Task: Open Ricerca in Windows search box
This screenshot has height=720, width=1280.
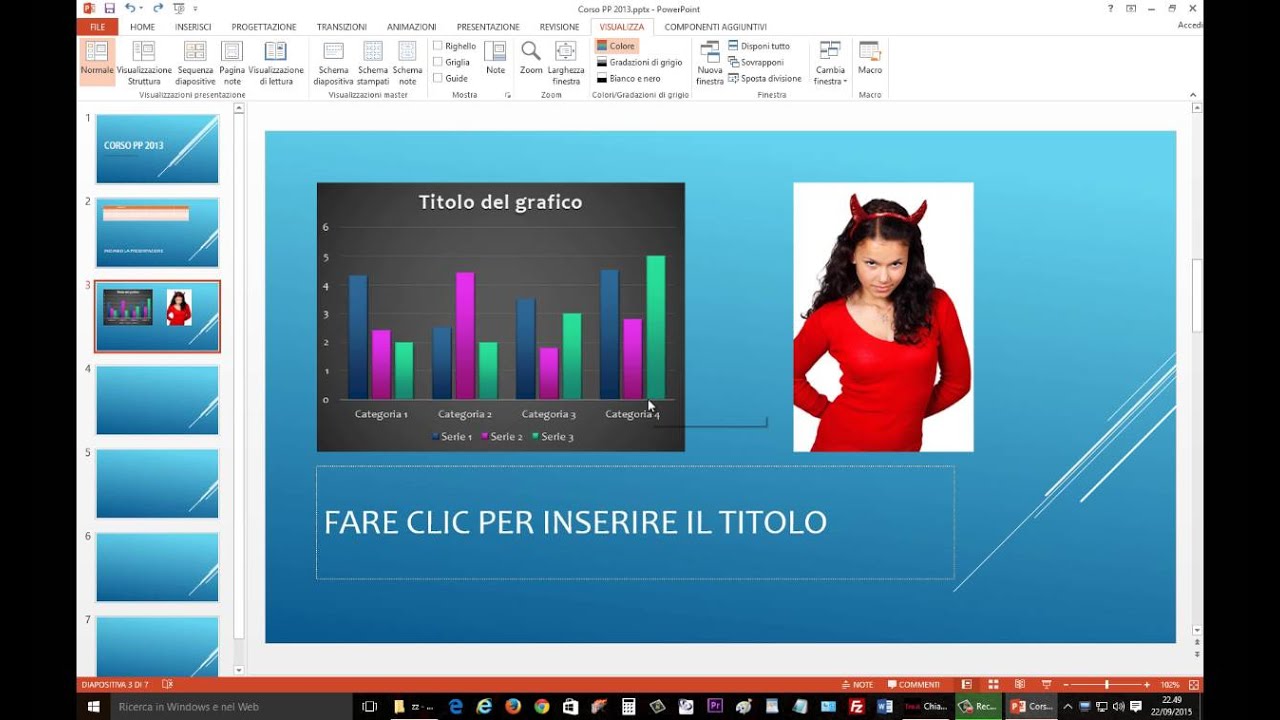Action: pyautogui.click(x=232, y=706)
